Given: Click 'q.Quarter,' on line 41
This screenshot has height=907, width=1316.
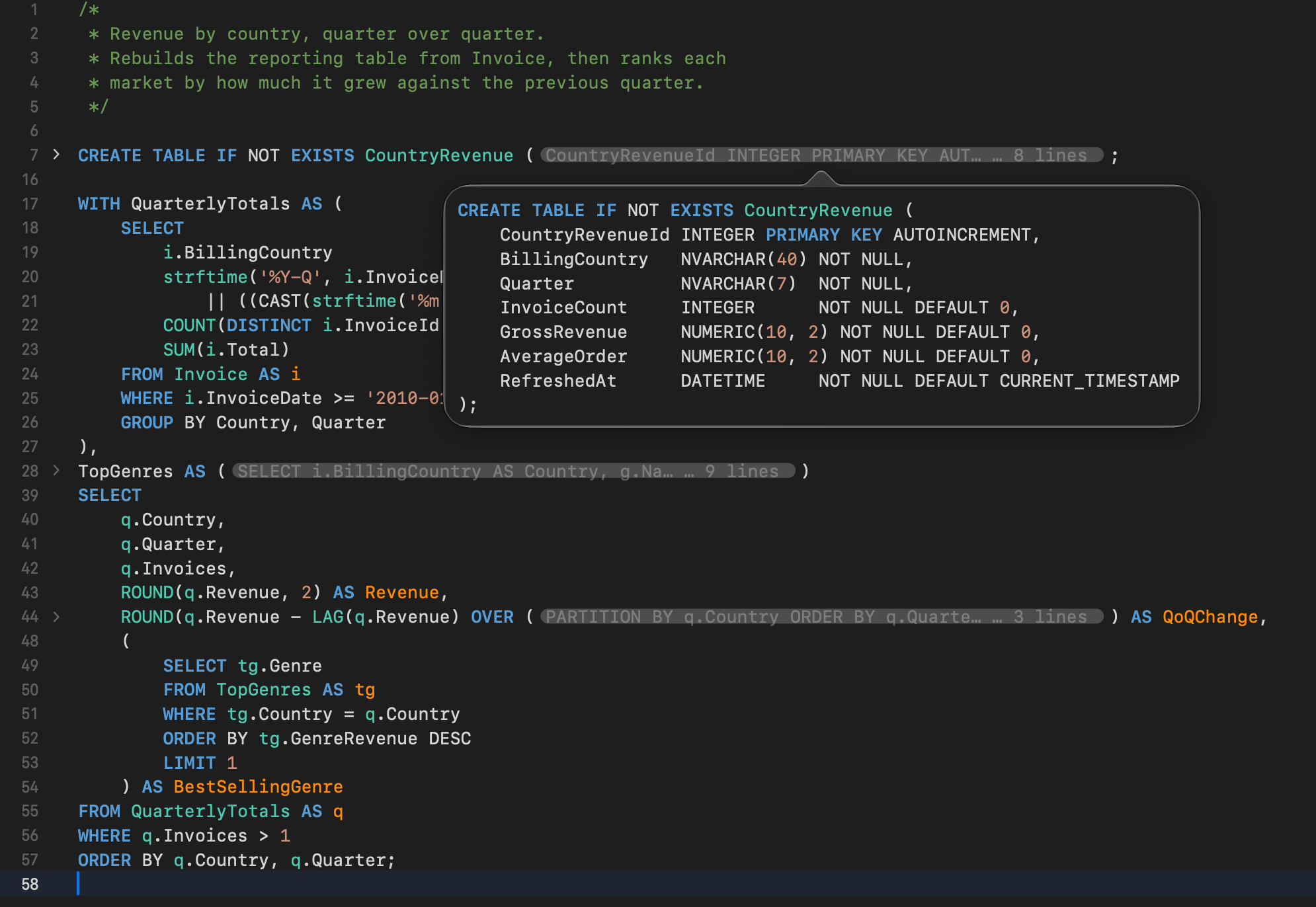Looking at the screenshot, I should (173, 544).
